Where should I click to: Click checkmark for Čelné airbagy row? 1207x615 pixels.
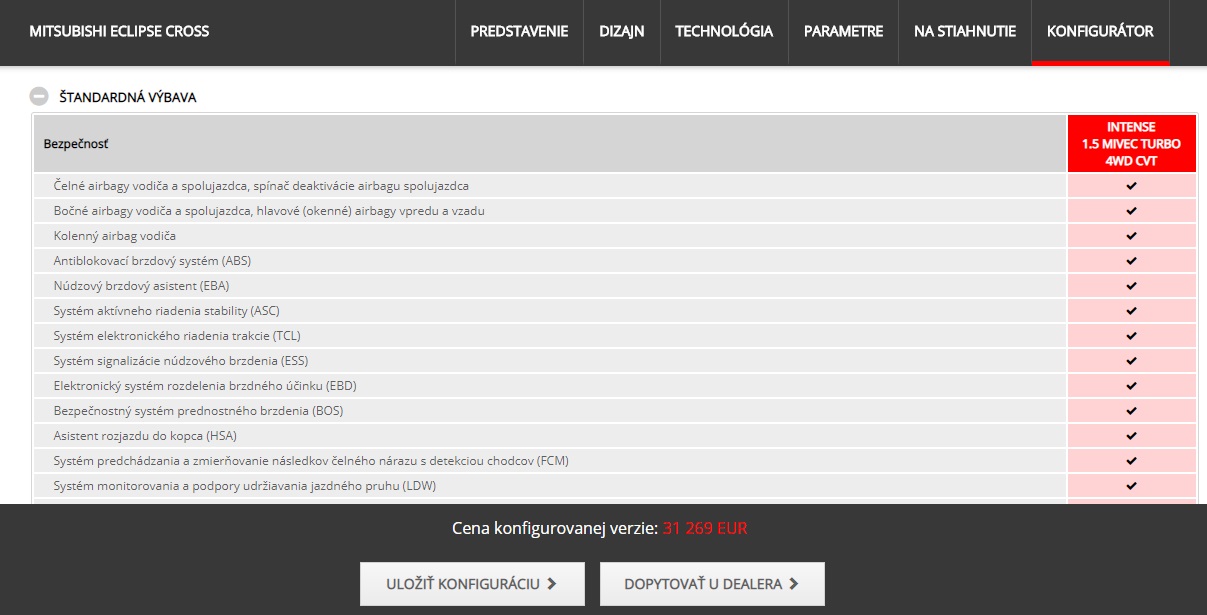tap(1131, 186)
